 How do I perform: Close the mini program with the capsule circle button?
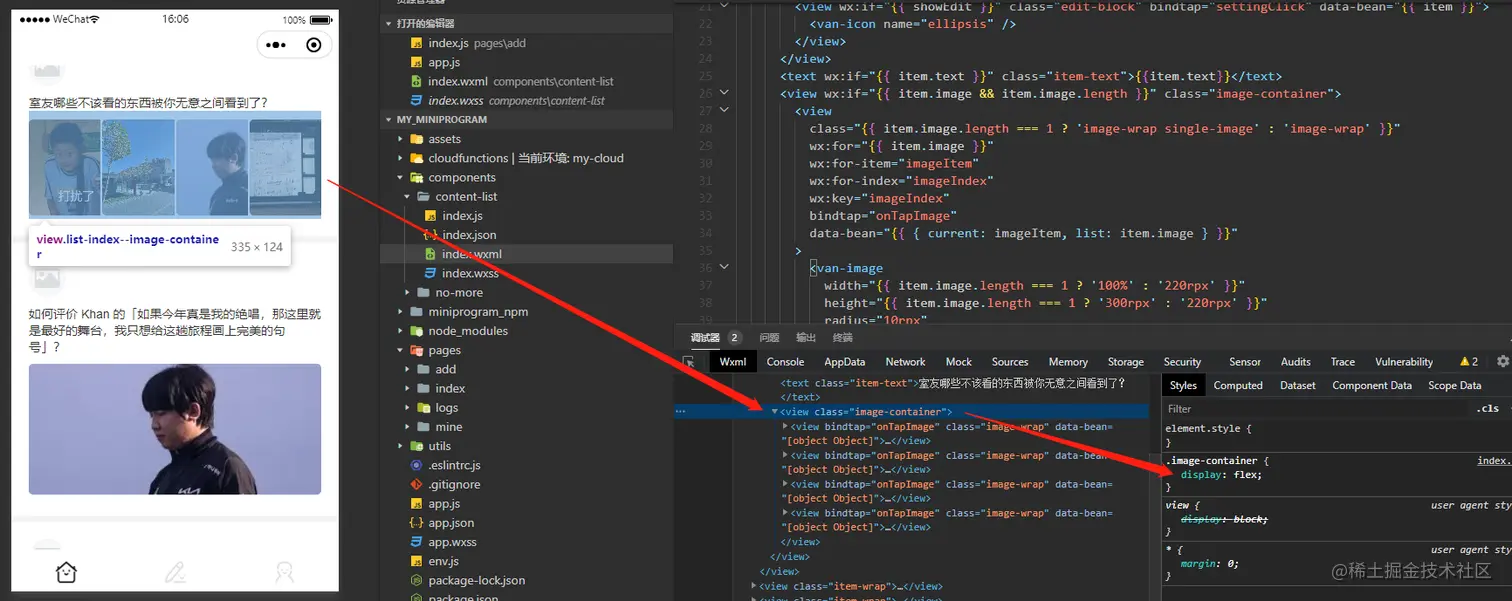pyautogui.click(x=314, y=45)
